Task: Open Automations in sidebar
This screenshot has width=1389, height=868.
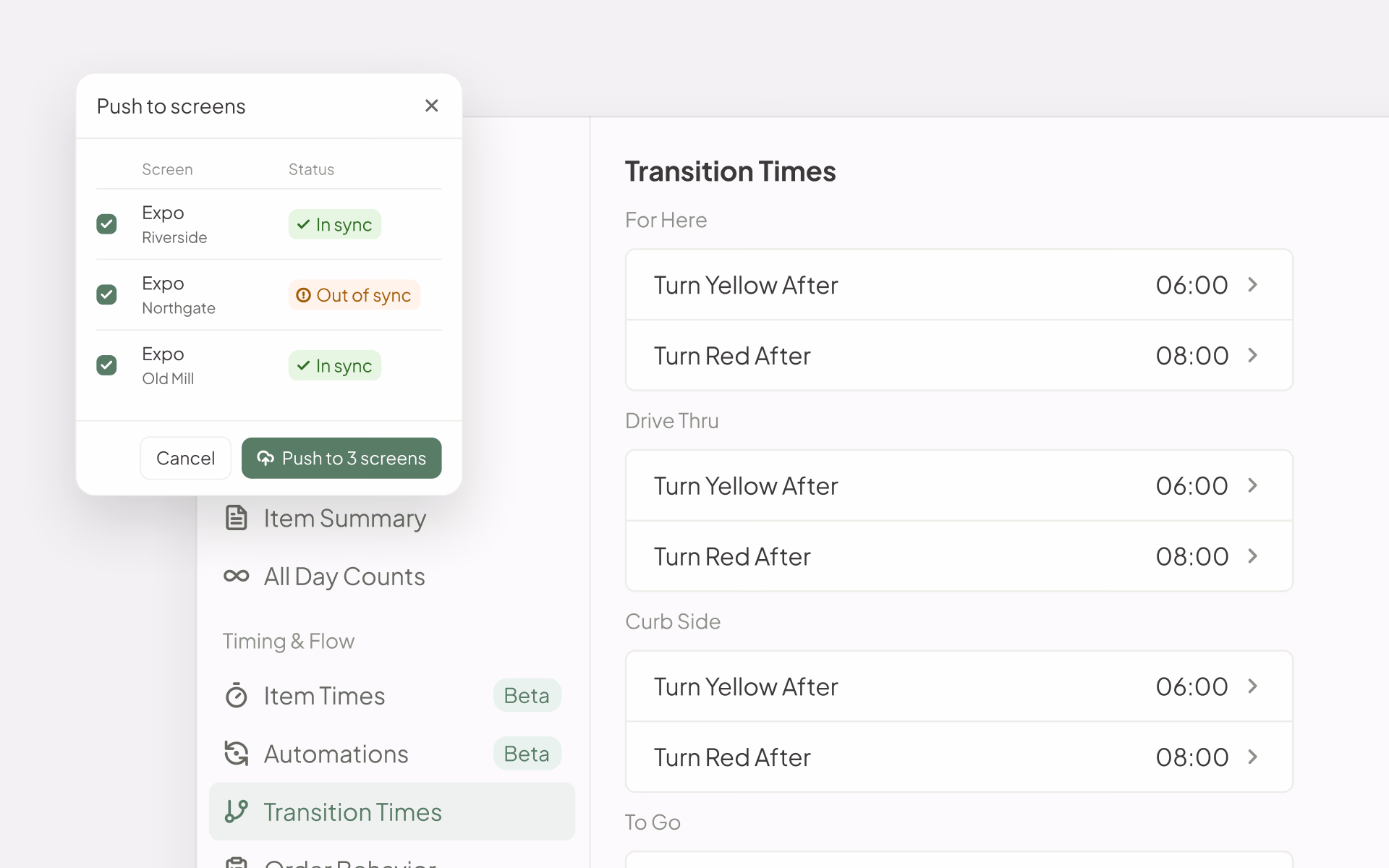Action: point(392,754)
